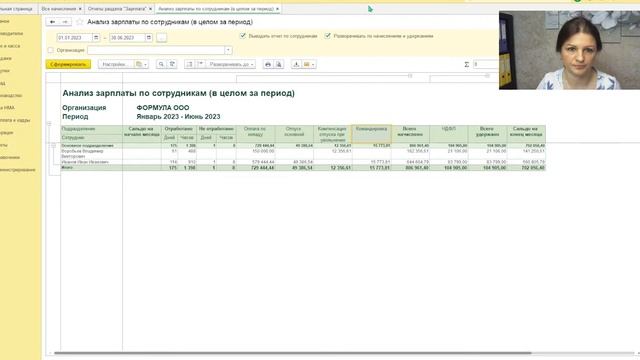Click the webcam video overlay thumbnail
The image size is (640, 360).
[569, 50]
